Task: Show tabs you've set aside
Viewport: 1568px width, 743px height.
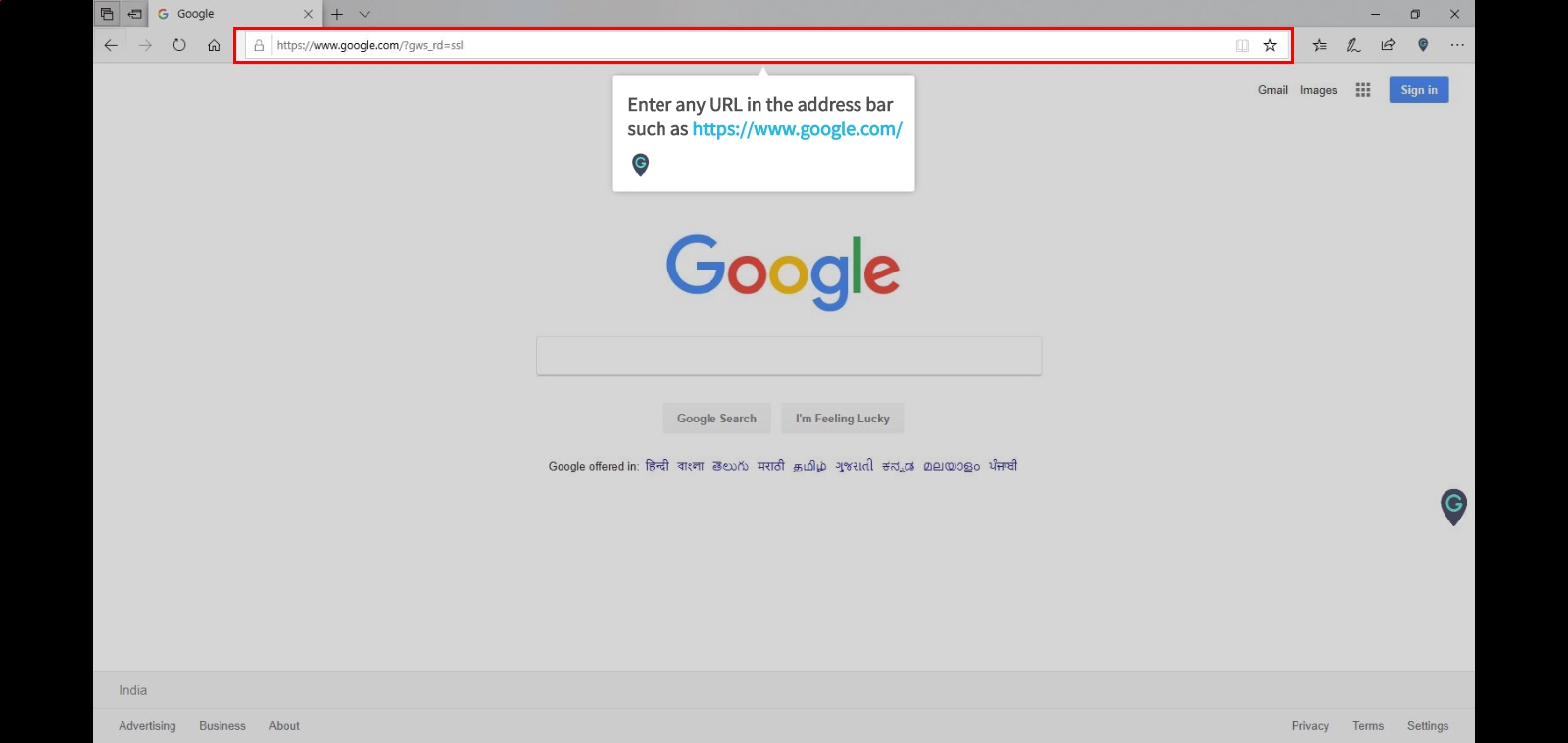Action: 107,14
